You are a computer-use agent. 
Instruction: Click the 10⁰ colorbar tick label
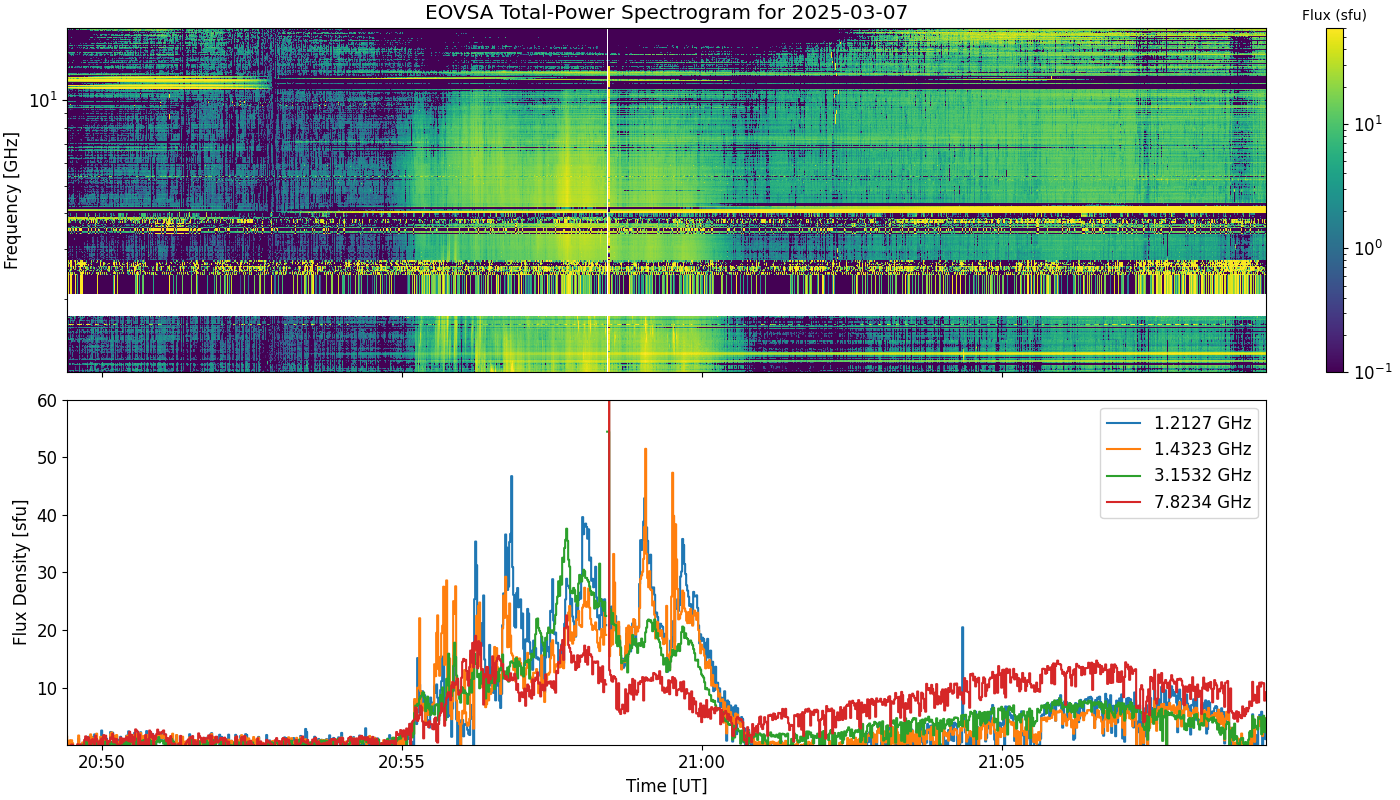[x=1367, y=246]
